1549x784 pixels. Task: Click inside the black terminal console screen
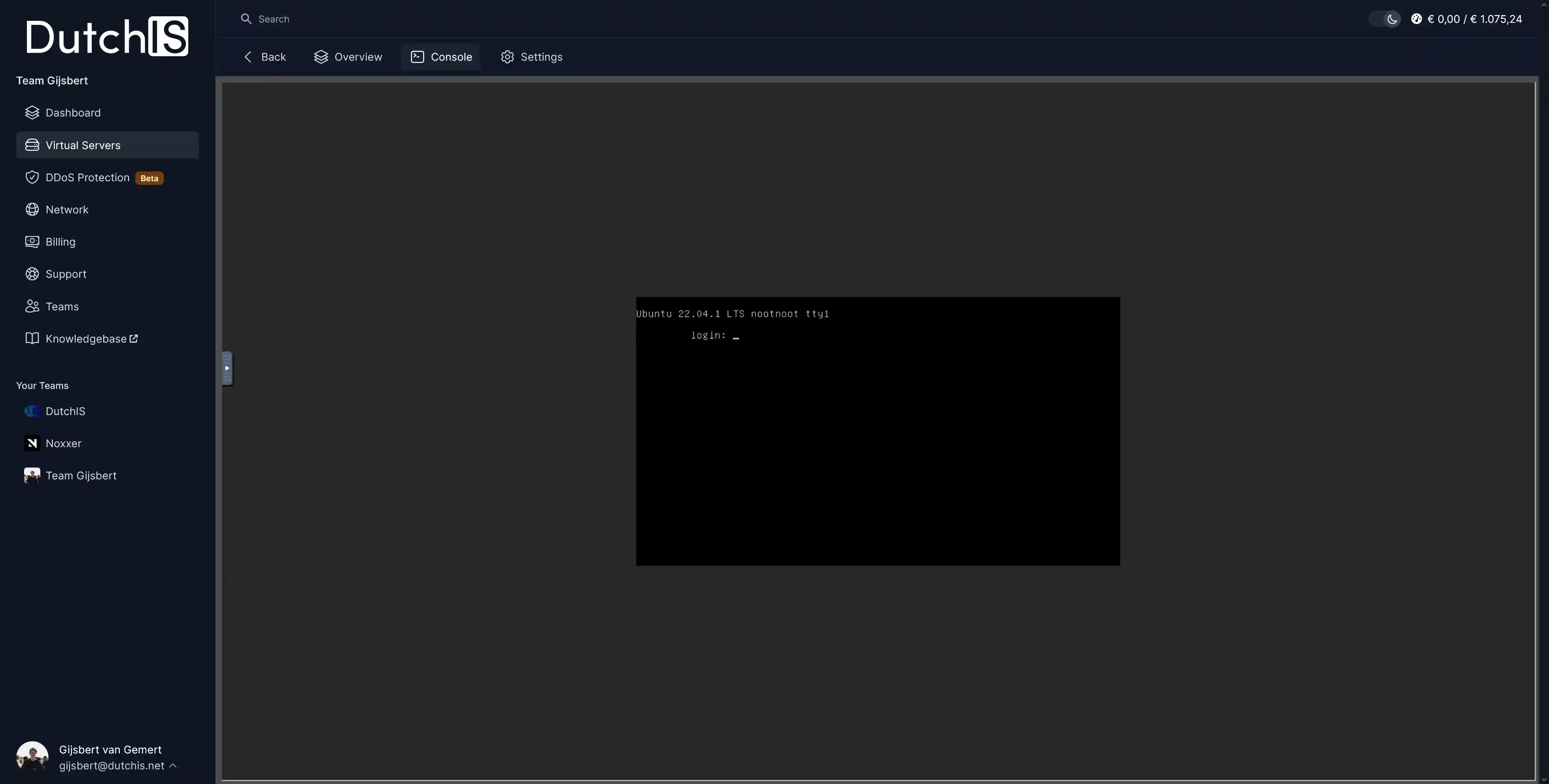[x=878, y=431]
